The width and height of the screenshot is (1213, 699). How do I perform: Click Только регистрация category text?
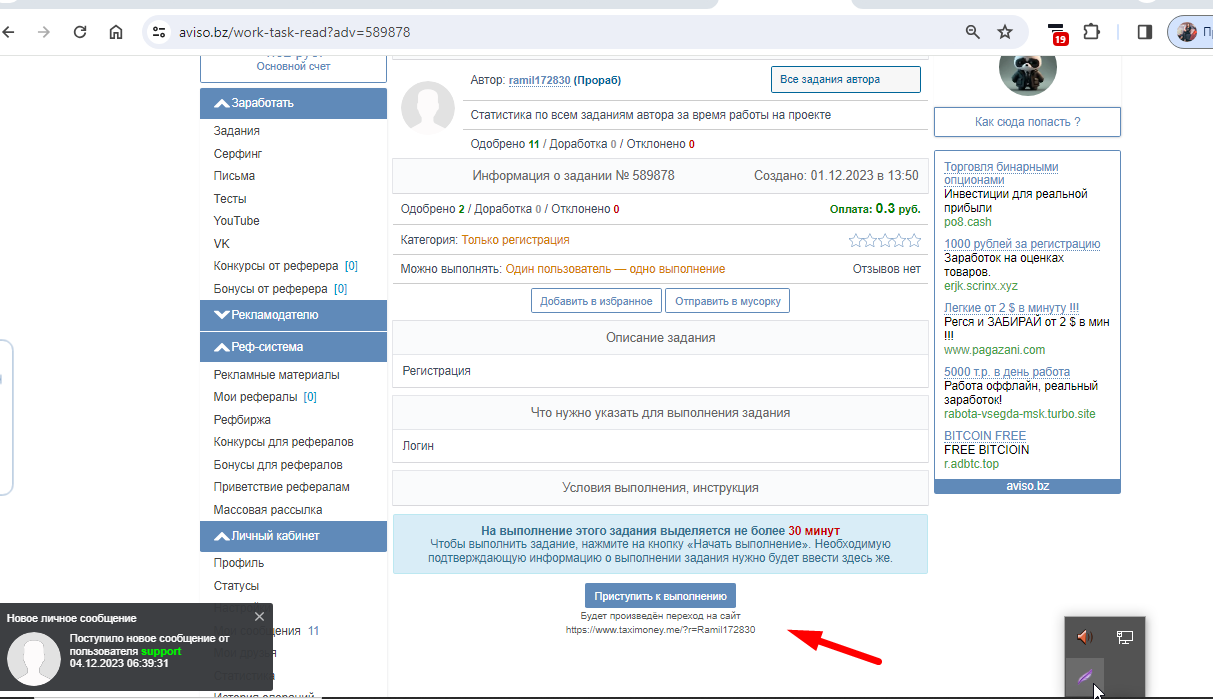pyautogui.click(x=515, y=240)
